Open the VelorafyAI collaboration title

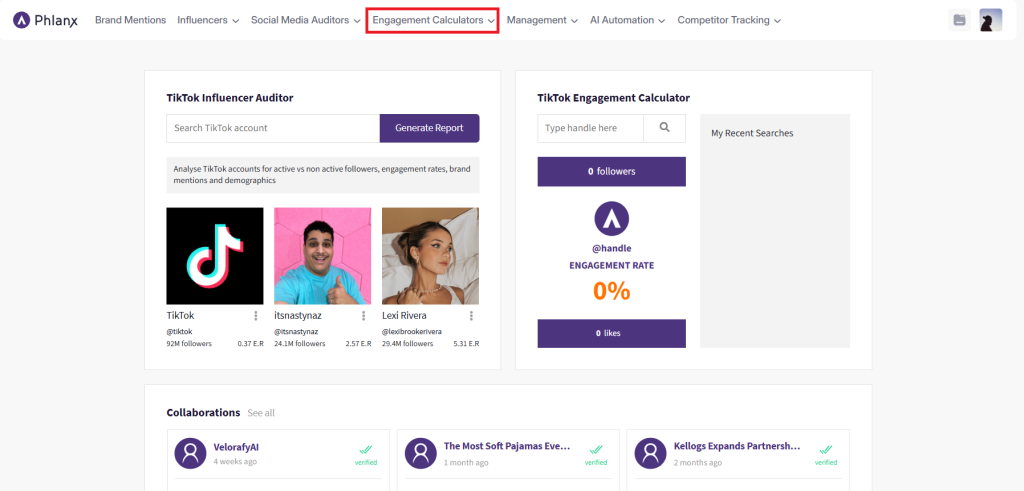point(236,447)
